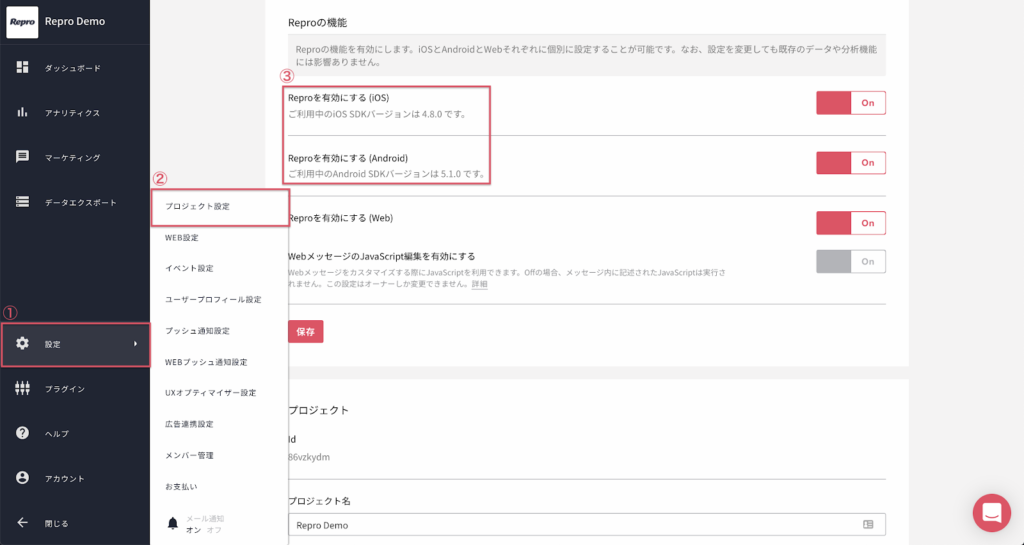1024x545 pixels.
Task: Click the Repro Demo project title
Action: click(75, 22)
